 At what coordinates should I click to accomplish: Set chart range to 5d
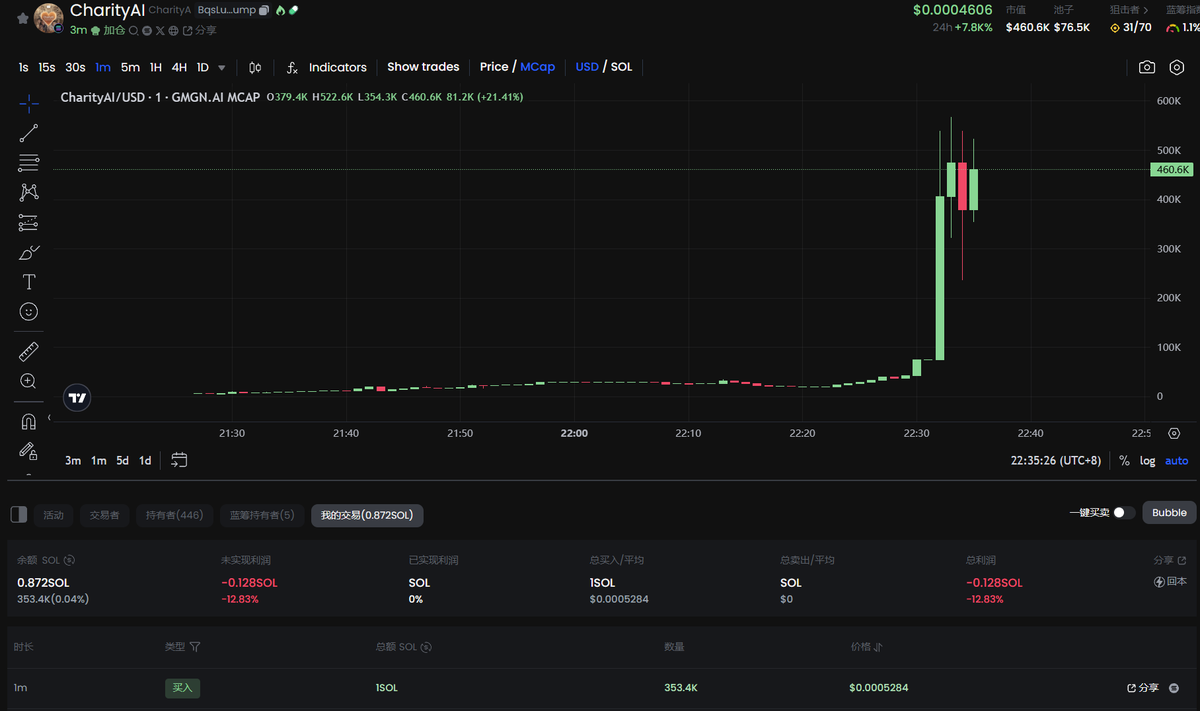(x=122, y=461)
